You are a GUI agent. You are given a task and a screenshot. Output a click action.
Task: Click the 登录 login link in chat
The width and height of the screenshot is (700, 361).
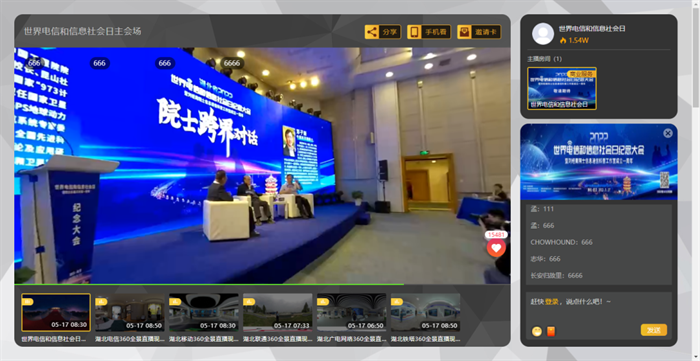coord(552,302)
